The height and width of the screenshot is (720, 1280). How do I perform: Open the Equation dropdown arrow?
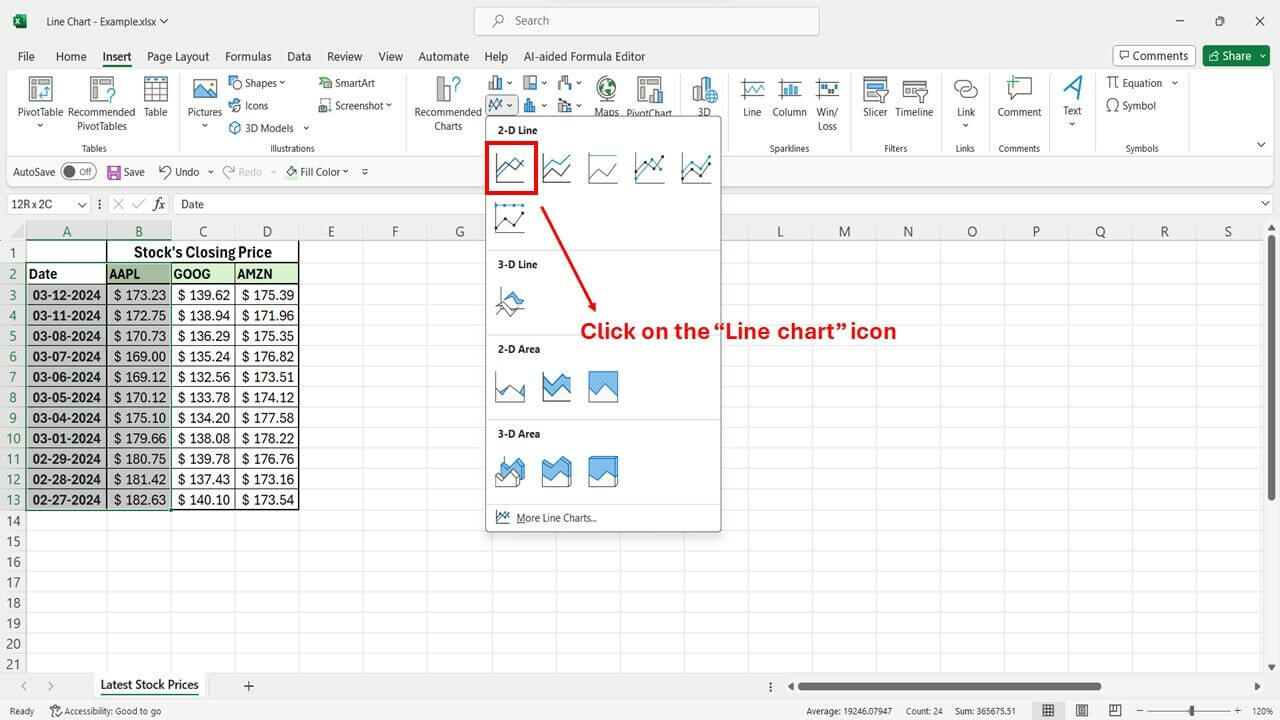[x=1174, y=83]
